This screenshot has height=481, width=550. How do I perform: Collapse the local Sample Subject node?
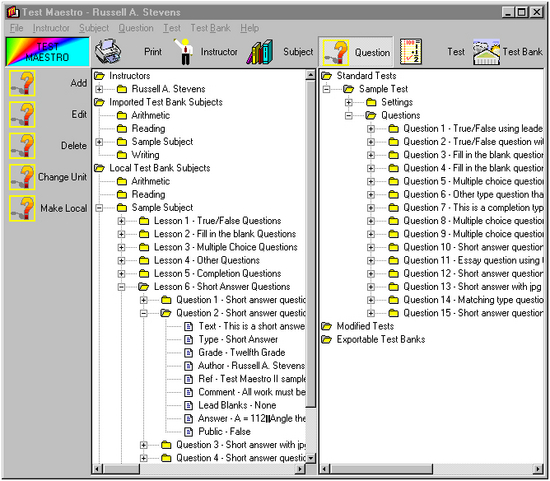tap(99, 208)
